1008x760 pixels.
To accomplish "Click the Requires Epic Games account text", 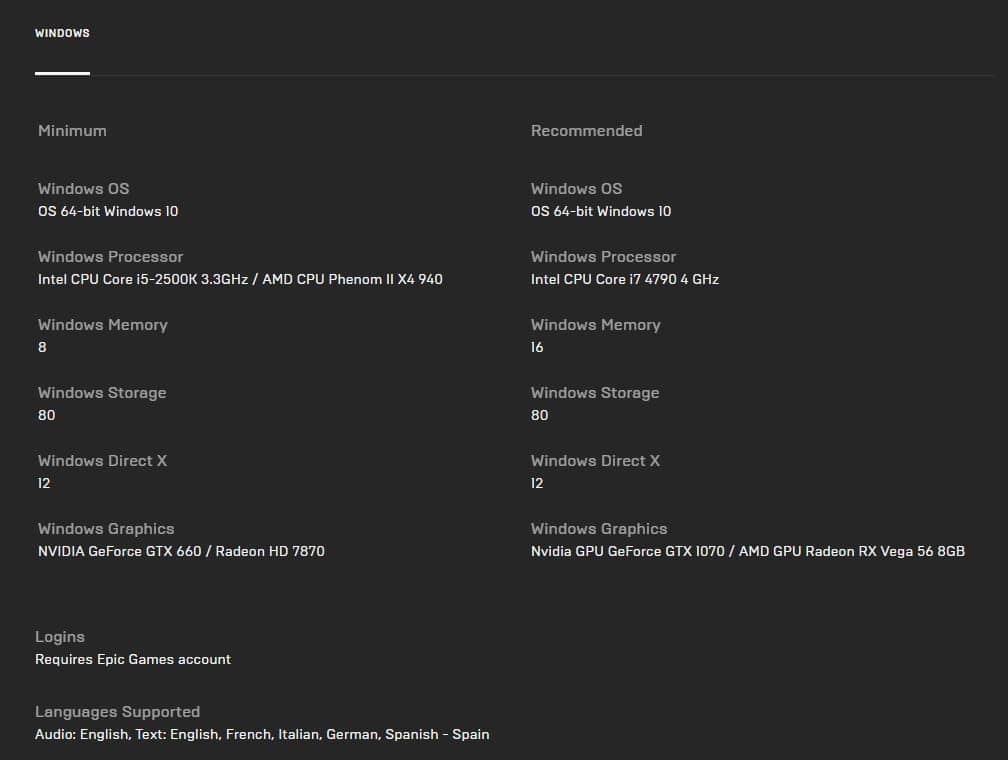I will [x=133, y=659].
